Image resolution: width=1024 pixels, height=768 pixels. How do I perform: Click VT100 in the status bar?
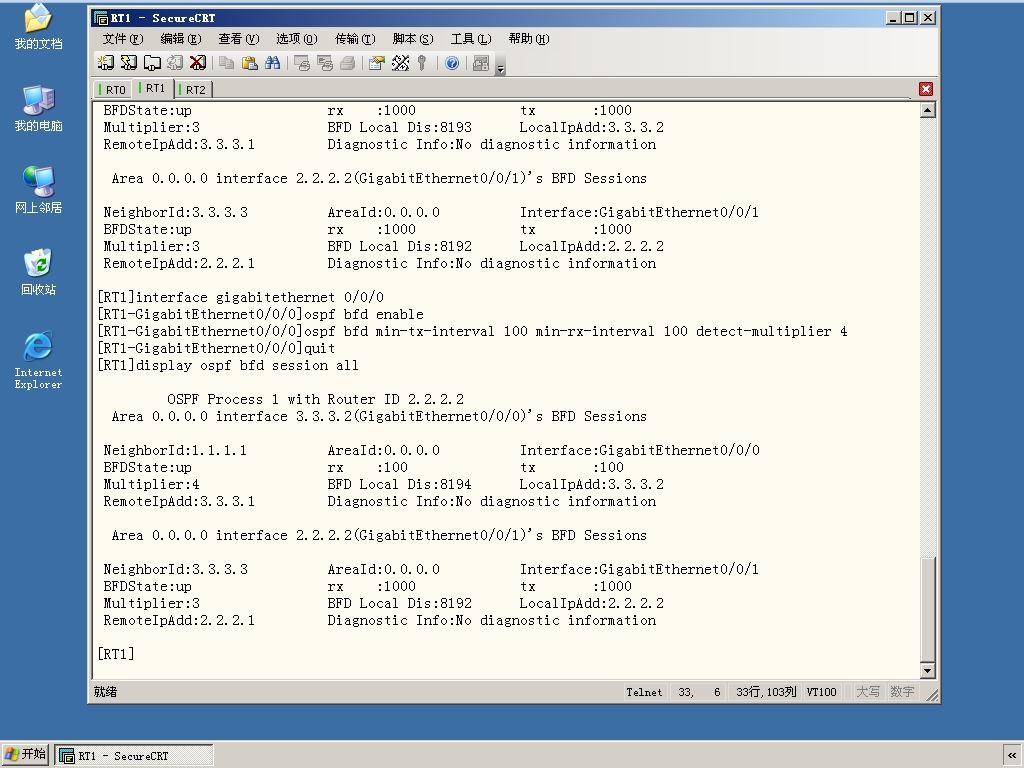tap(821, 692)
